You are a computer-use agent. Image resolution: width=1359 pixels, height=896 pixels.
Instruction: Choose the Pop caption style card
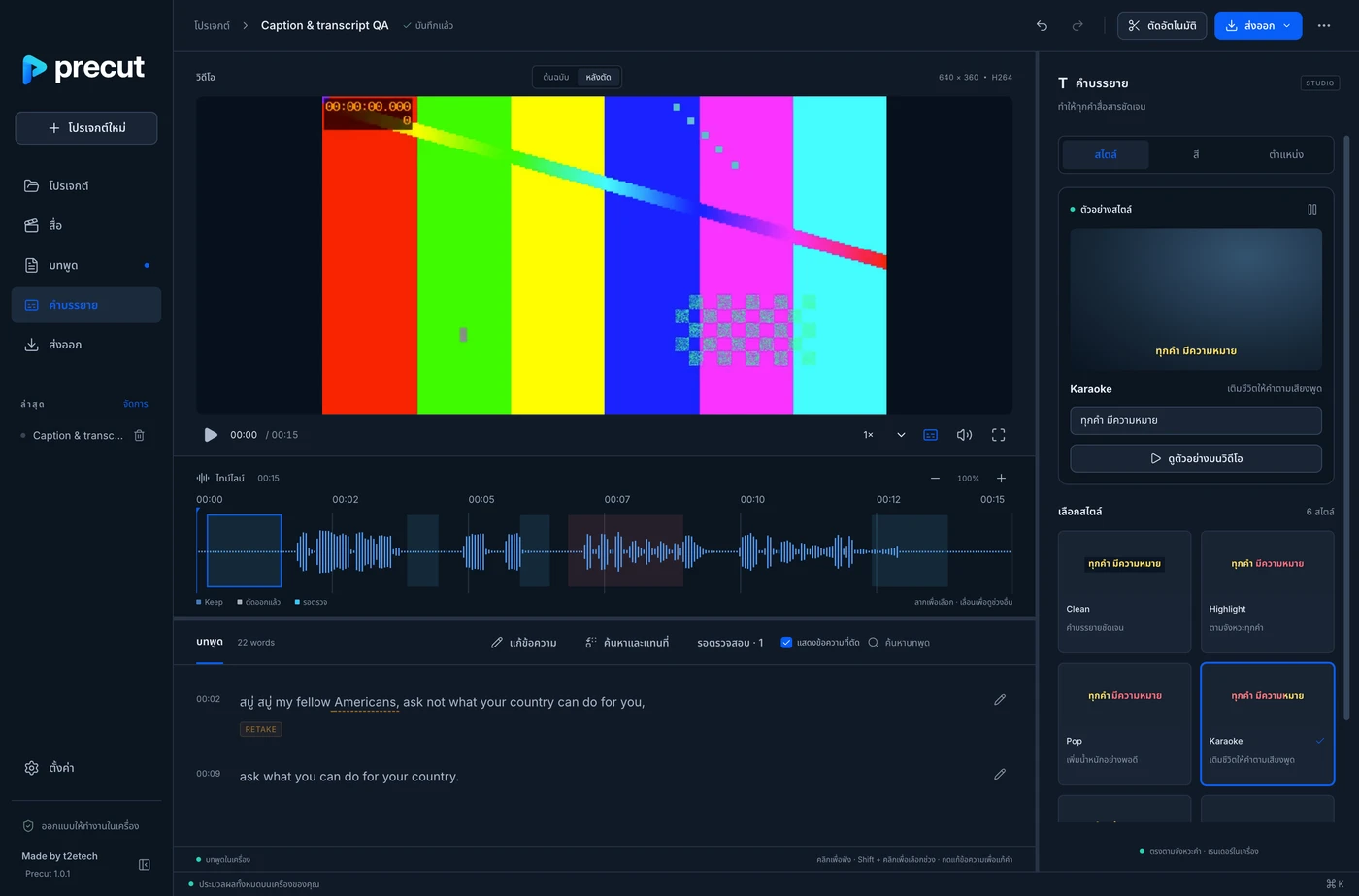(x=1124, y=724)
